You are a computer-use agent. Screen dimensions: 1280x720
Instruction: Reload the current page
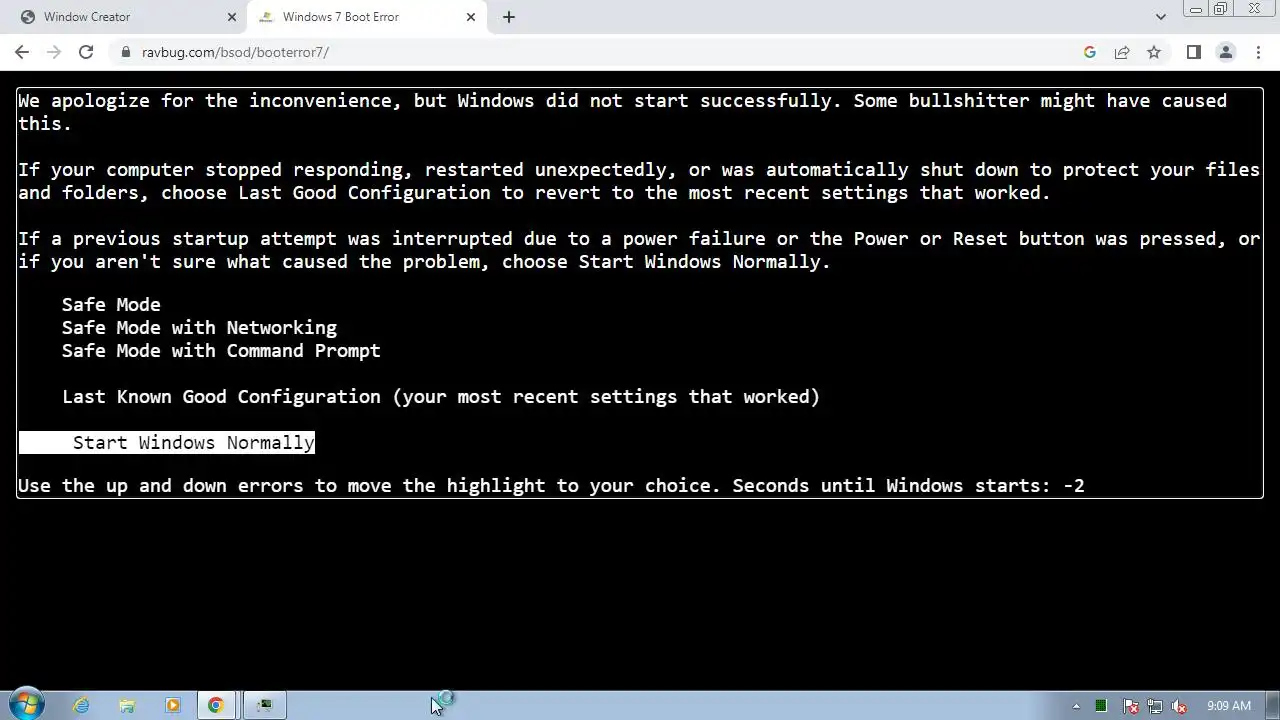[x=86, y=52]
